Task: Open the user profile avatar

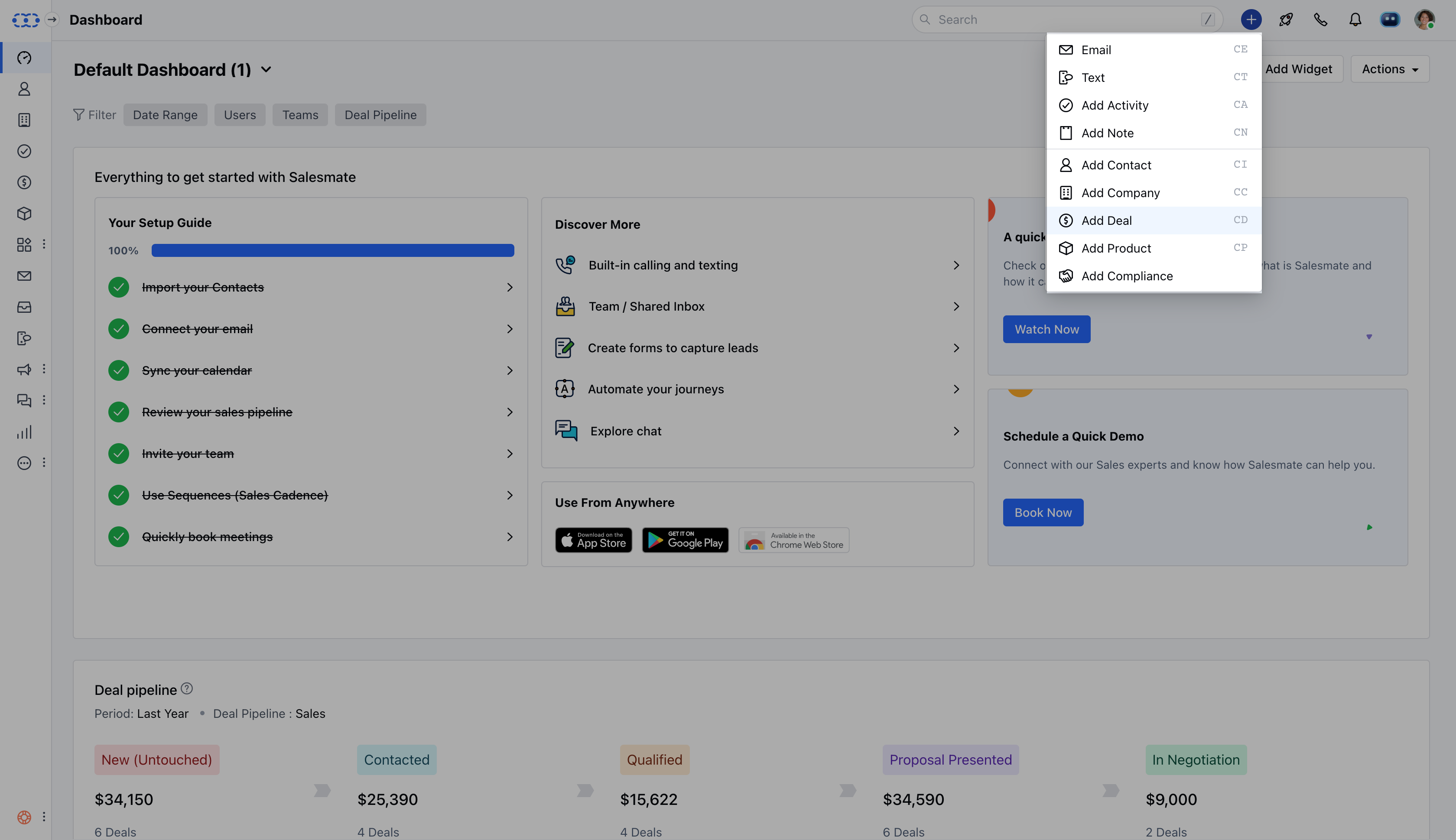Action: (1424, 19)
